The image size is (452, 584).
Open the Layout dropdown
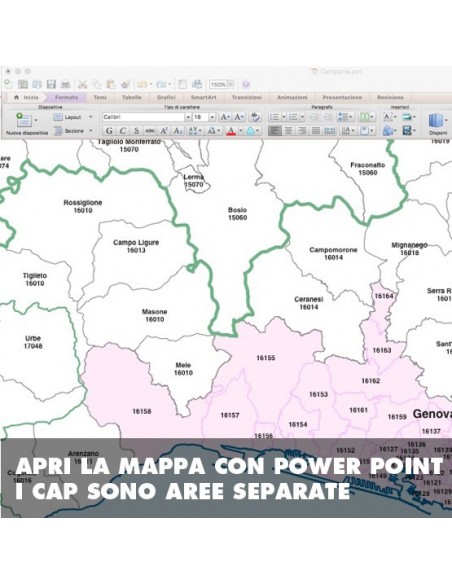point(73,117)
